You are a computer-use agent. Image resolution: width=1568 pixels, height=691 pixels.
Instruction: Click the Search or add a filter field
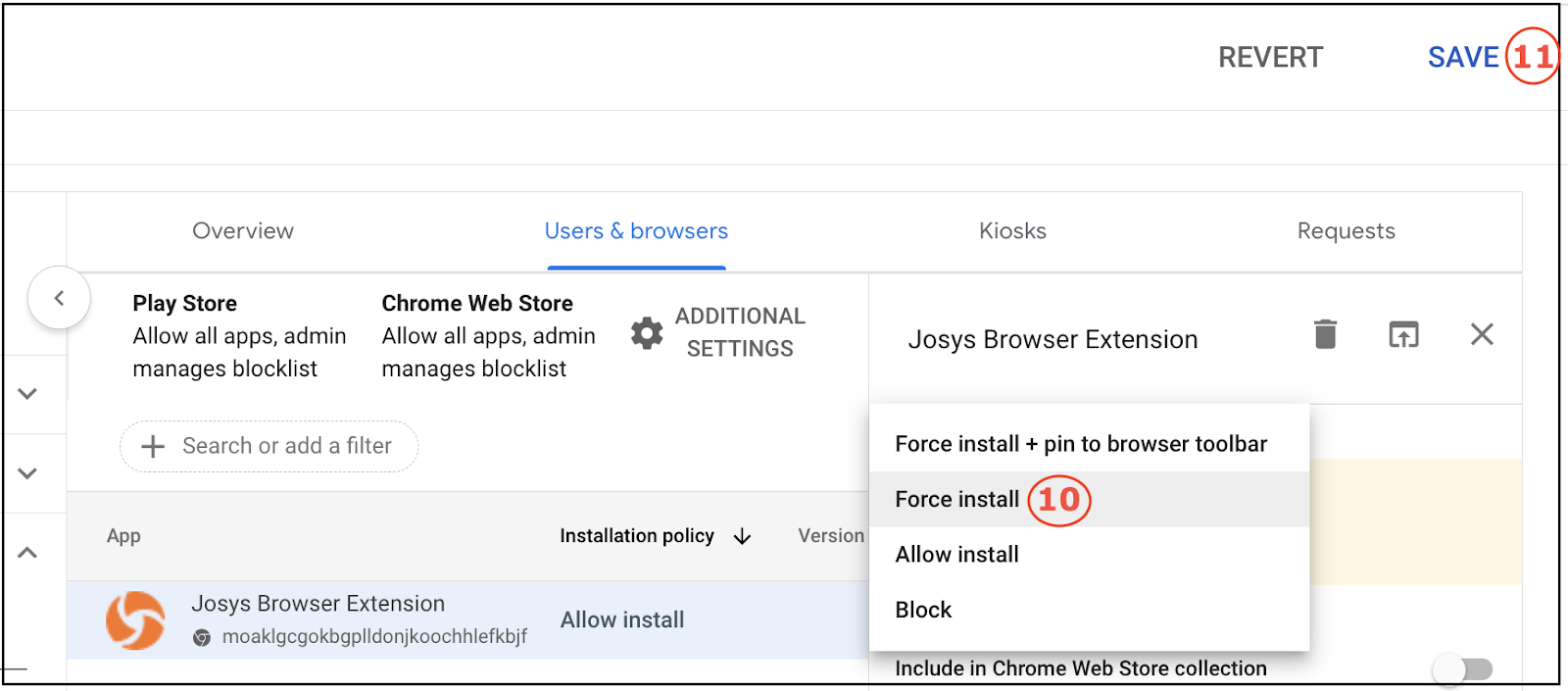point(269,446)
